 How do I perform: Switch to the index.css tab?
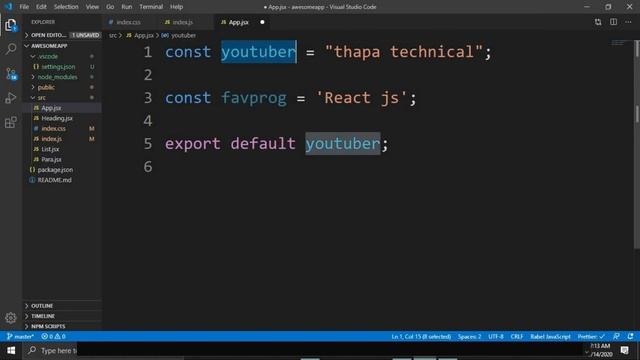click(x=128, y=22)
